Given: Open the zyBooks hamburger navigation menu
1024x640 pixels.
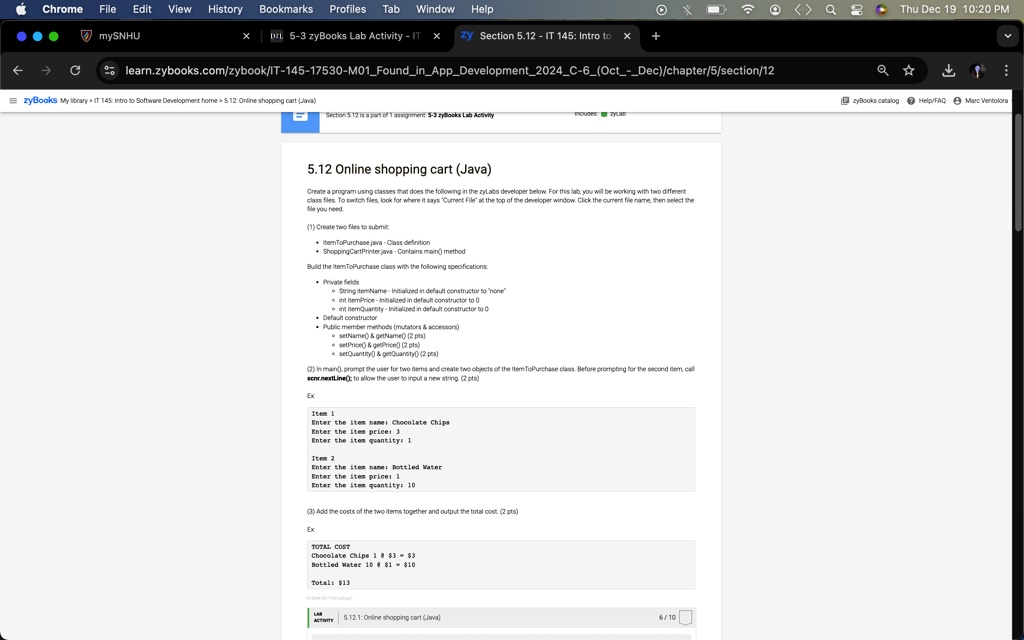Looking at the screenshot, I should point(12,100).
